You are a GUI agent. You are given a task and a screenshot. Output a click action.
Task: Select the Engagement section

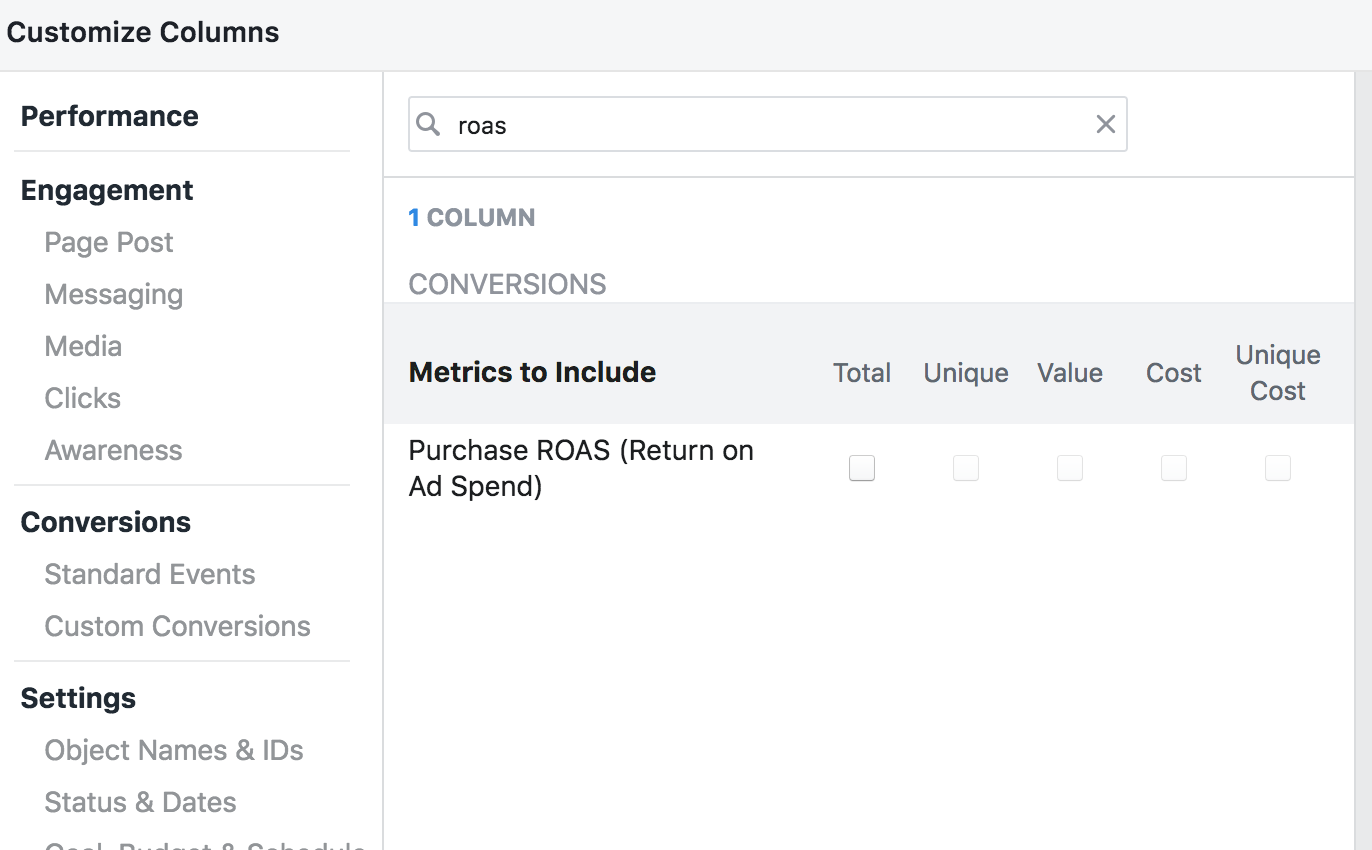[x=106, y=190]
